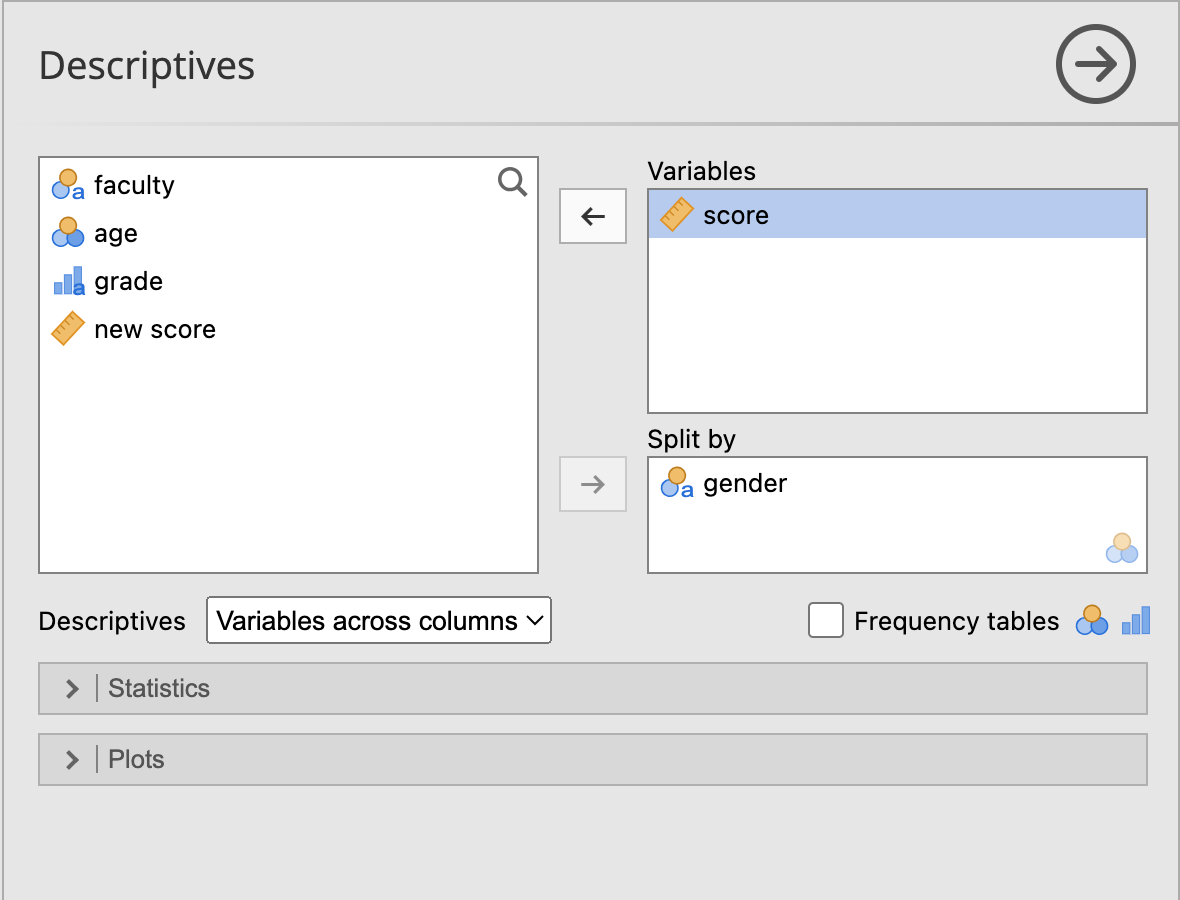Screen dimensions: 1180x900
Task: Click the left arrow to remove variable
Action: tap(593, 216)
